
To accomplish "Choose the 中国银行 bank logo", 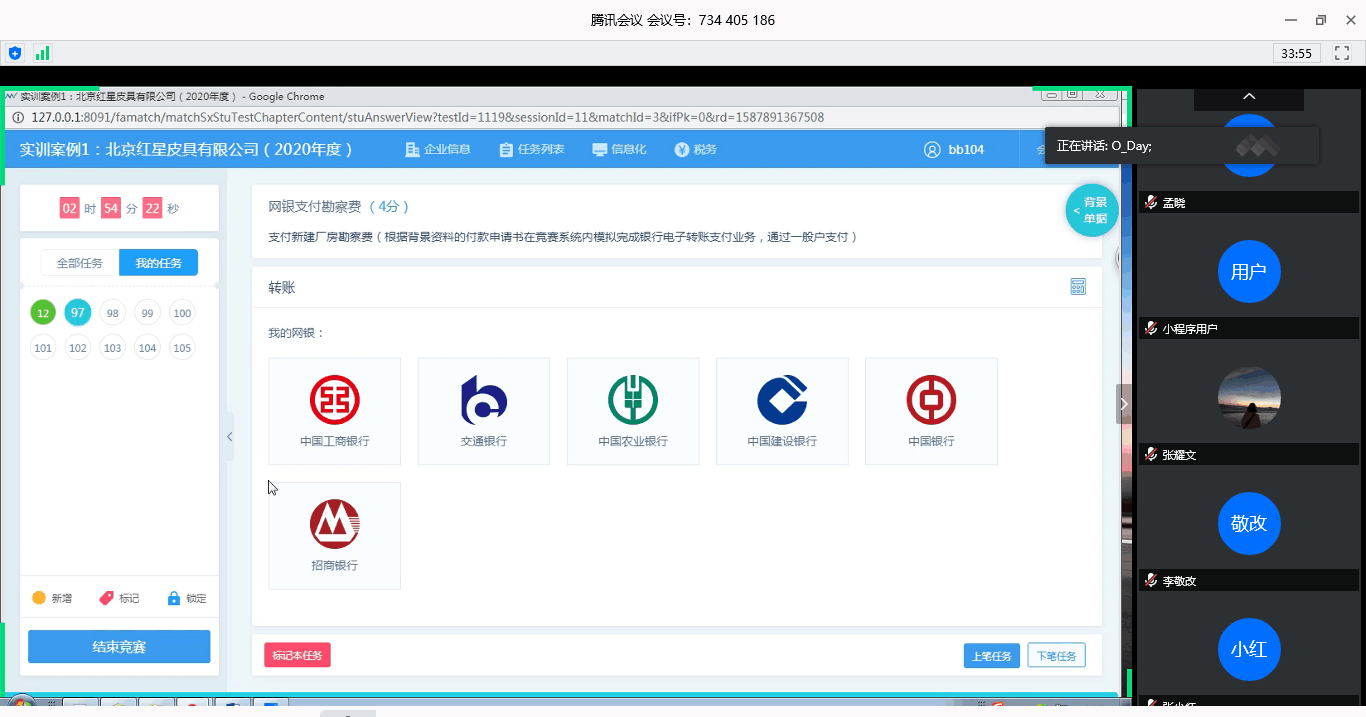I will pyautogui.click(x=931, y=401).
